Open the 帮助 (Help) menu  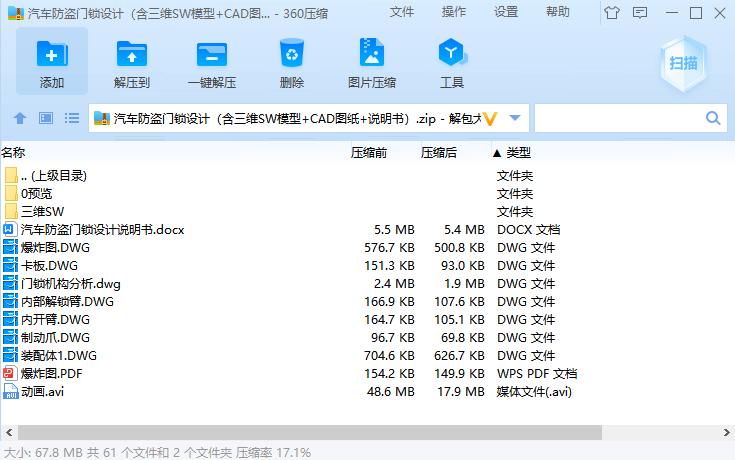[558, 12]
